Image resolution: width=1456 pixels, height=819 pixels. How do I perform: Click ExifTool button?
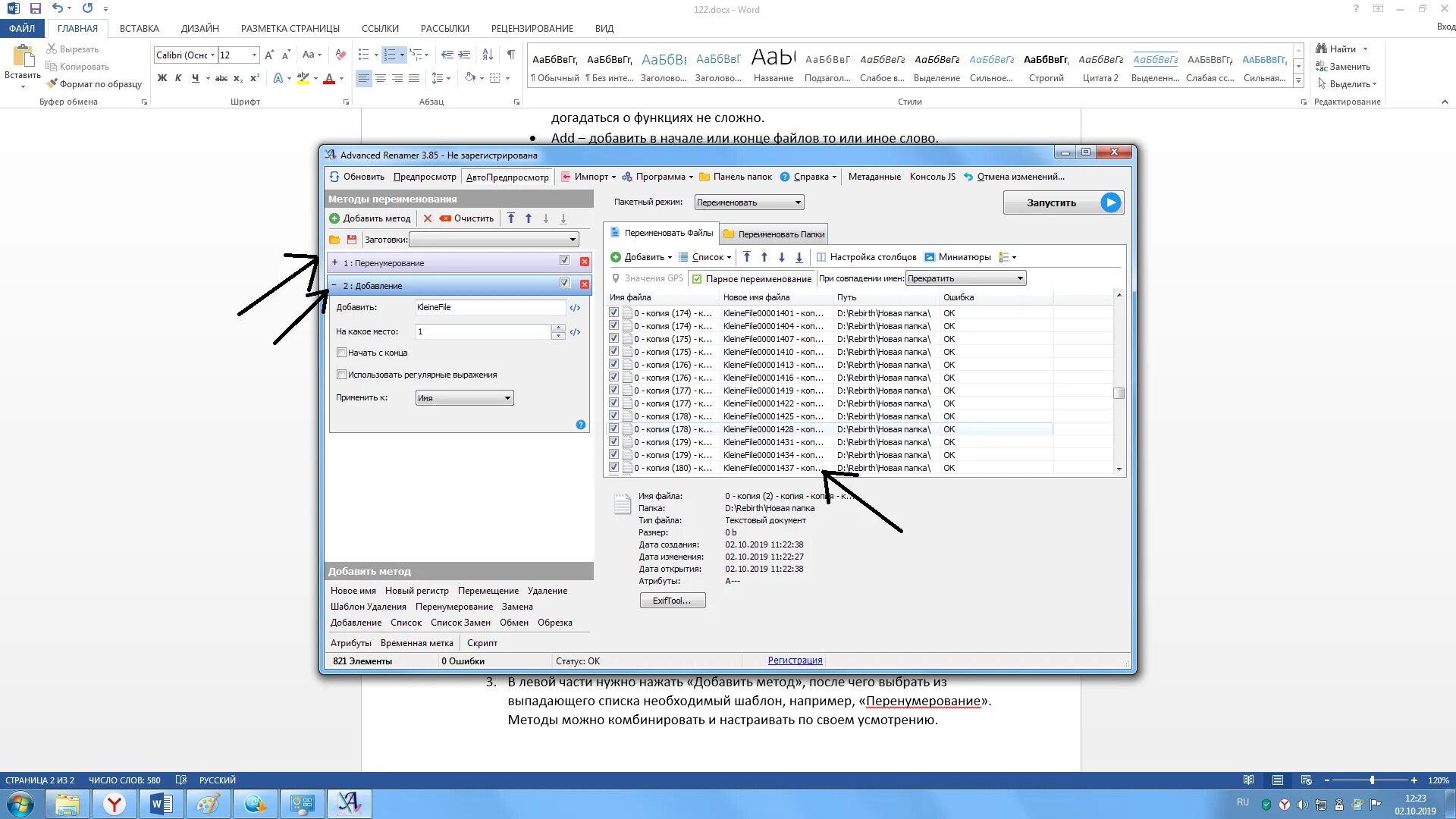pyautogui.click(x=672, y=601)
